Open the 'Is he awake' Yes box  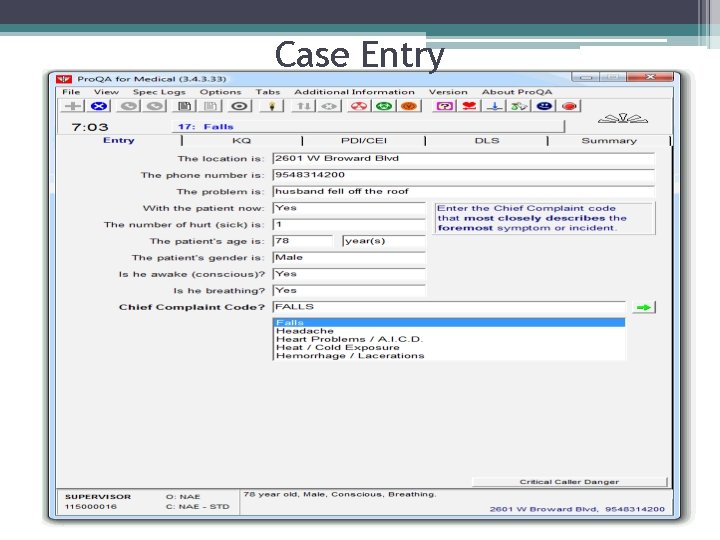tap(349, 274)
